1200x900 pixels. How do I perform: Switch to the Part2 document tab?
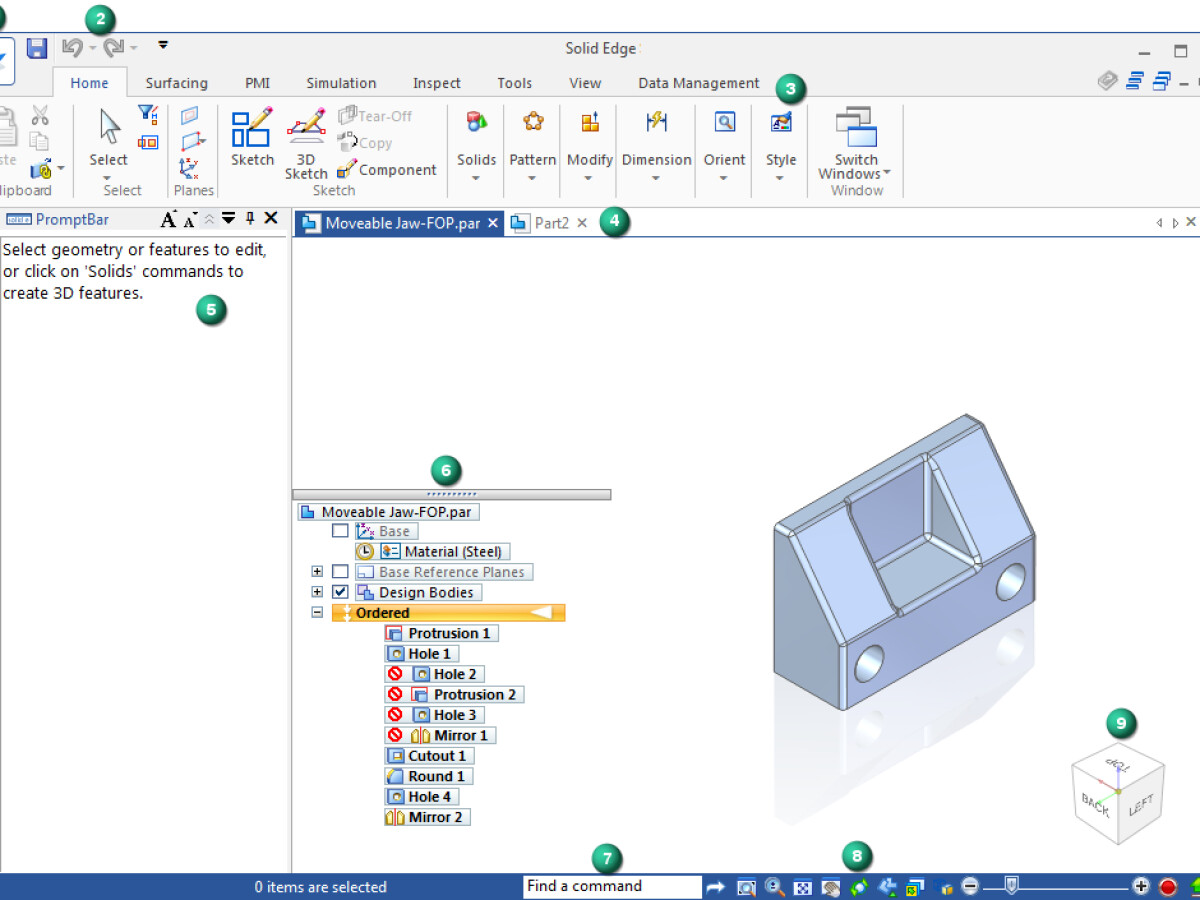[x=551, y=223]
